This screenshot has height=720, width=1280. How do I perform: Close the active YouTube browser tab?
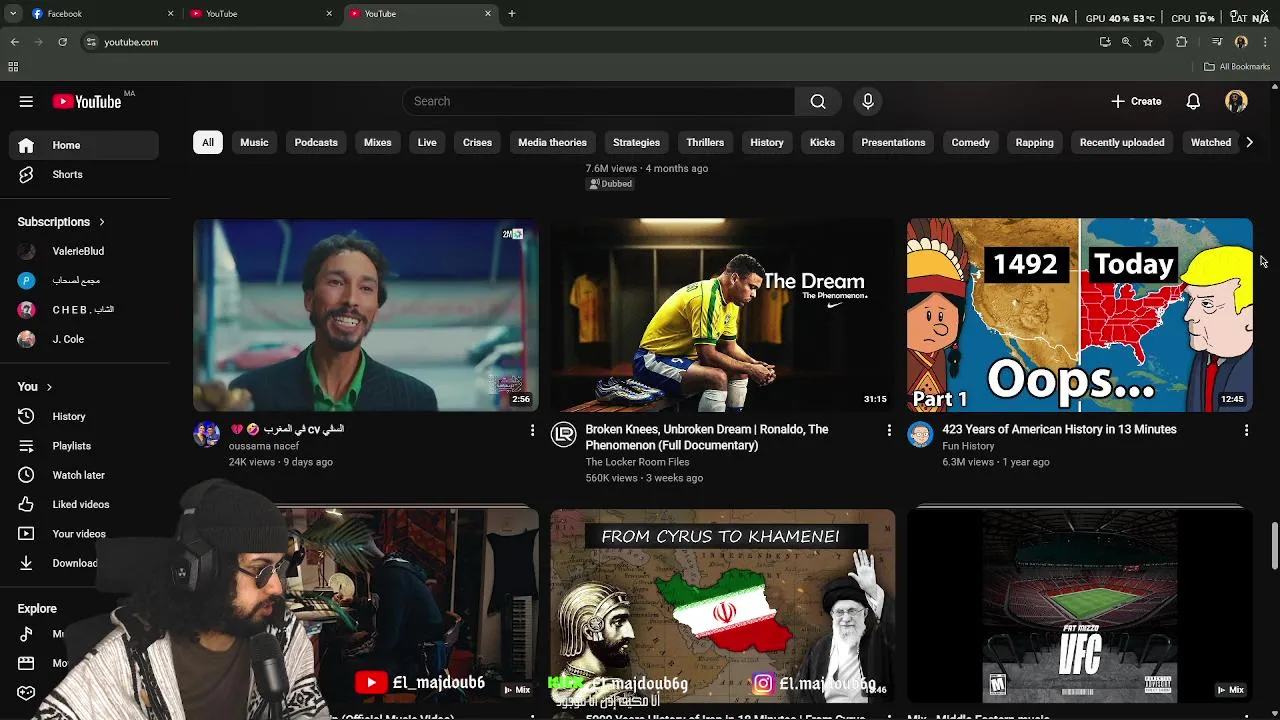[488, 14]
